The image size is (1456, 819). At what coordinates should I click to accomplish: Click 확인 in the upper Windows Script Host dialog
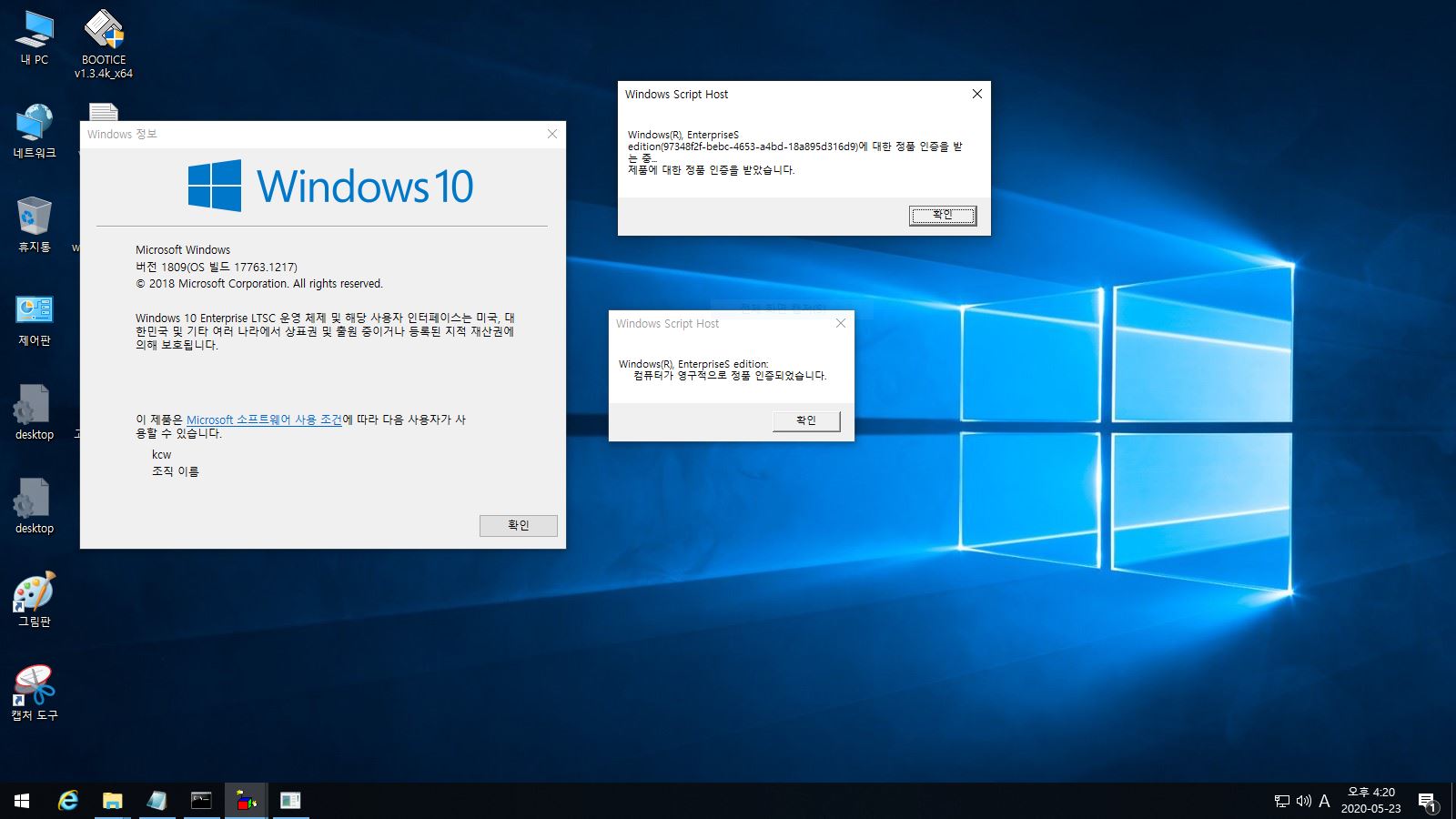pyautogui.click(x=943, y=216)
